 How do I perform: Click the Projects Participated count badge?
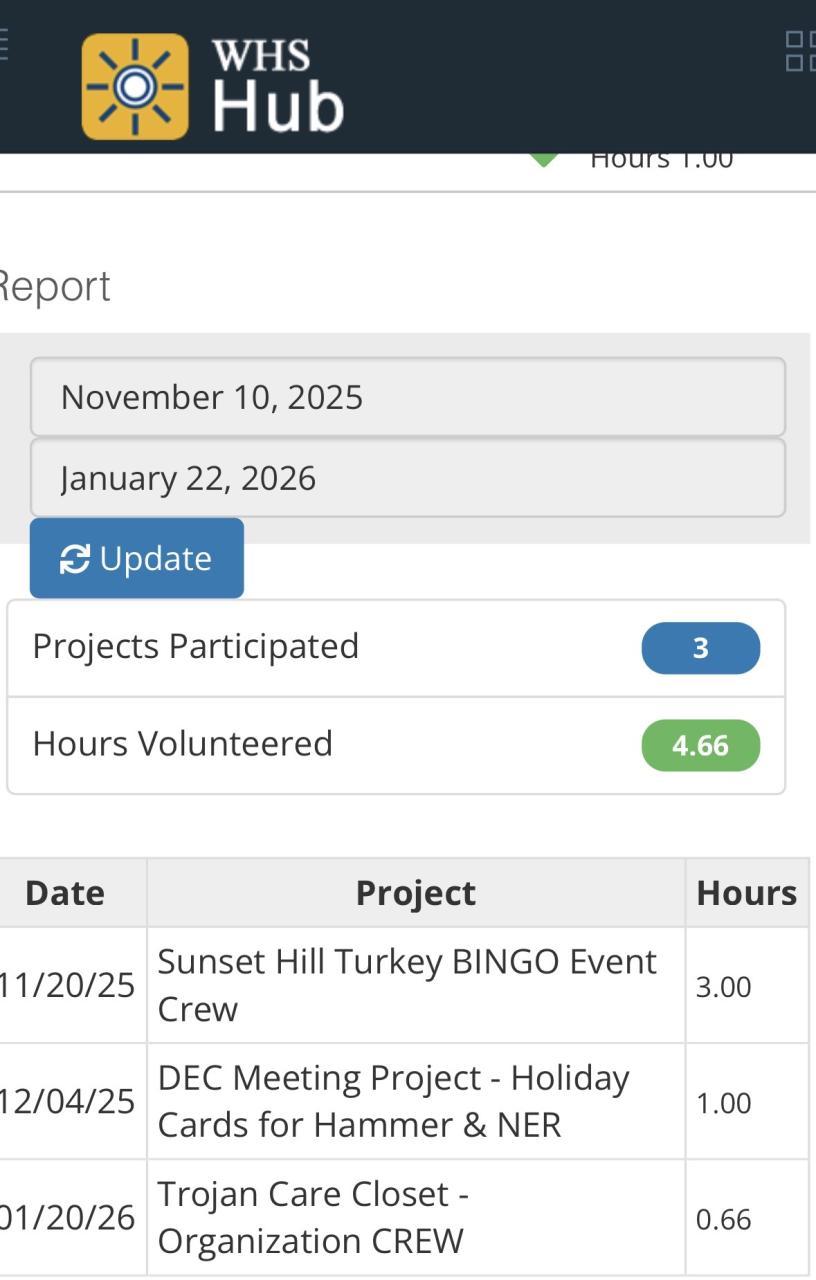point(700,648)
